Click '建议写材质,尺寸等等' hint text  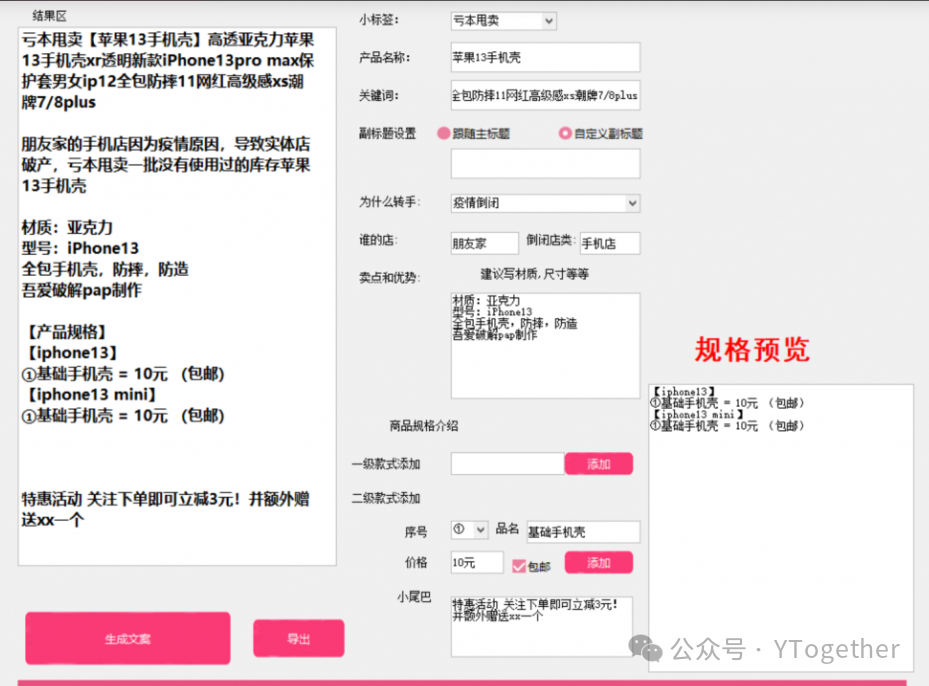pos(534,274)
